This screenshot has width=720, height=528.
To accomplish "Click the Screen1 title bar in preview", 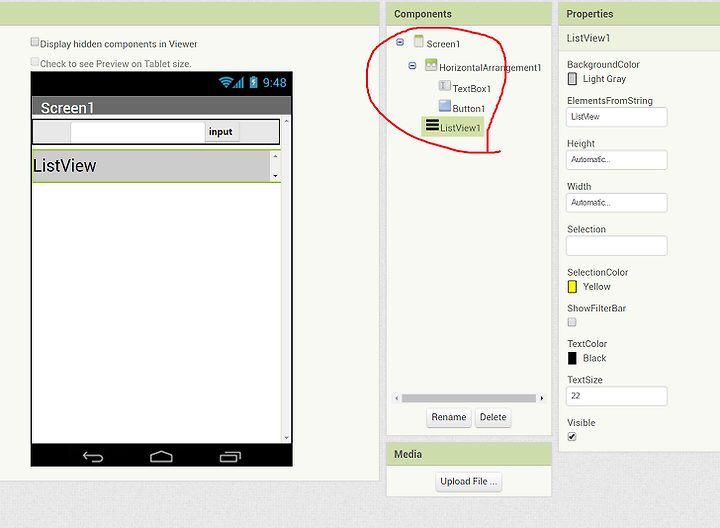I will (161, 106).
